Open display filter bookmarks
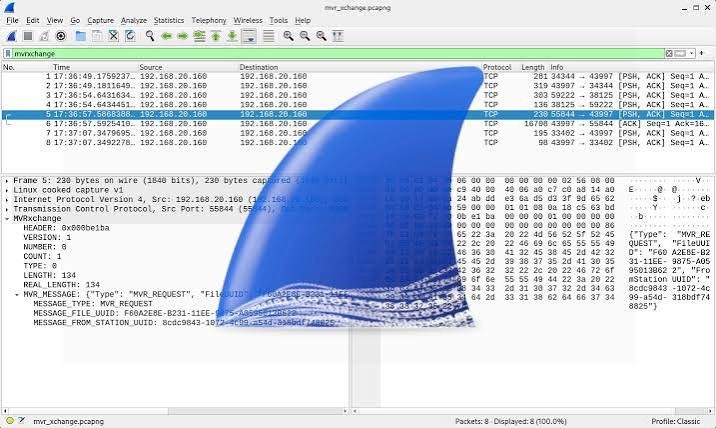716x428 pixels. click(x=8, y=53)
